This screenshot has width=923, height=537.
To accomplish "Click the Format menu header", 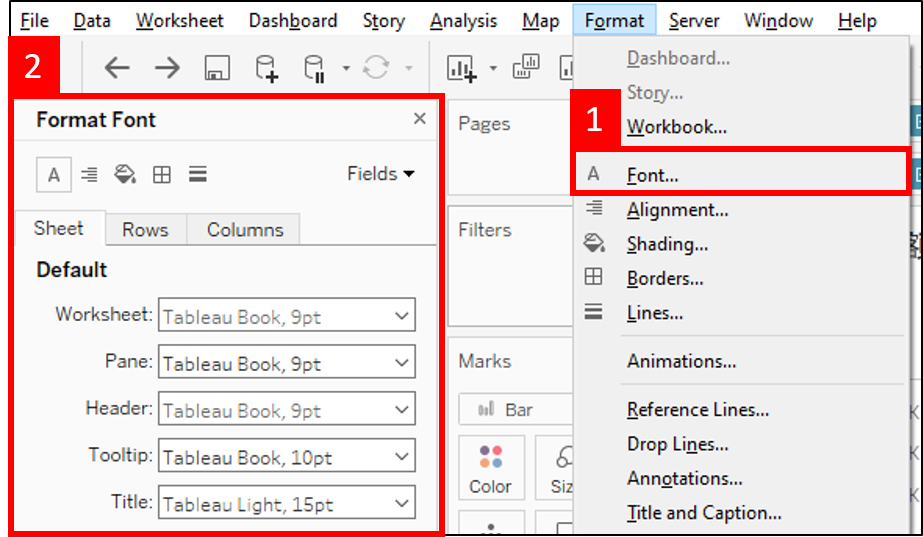I will point(614,21).
